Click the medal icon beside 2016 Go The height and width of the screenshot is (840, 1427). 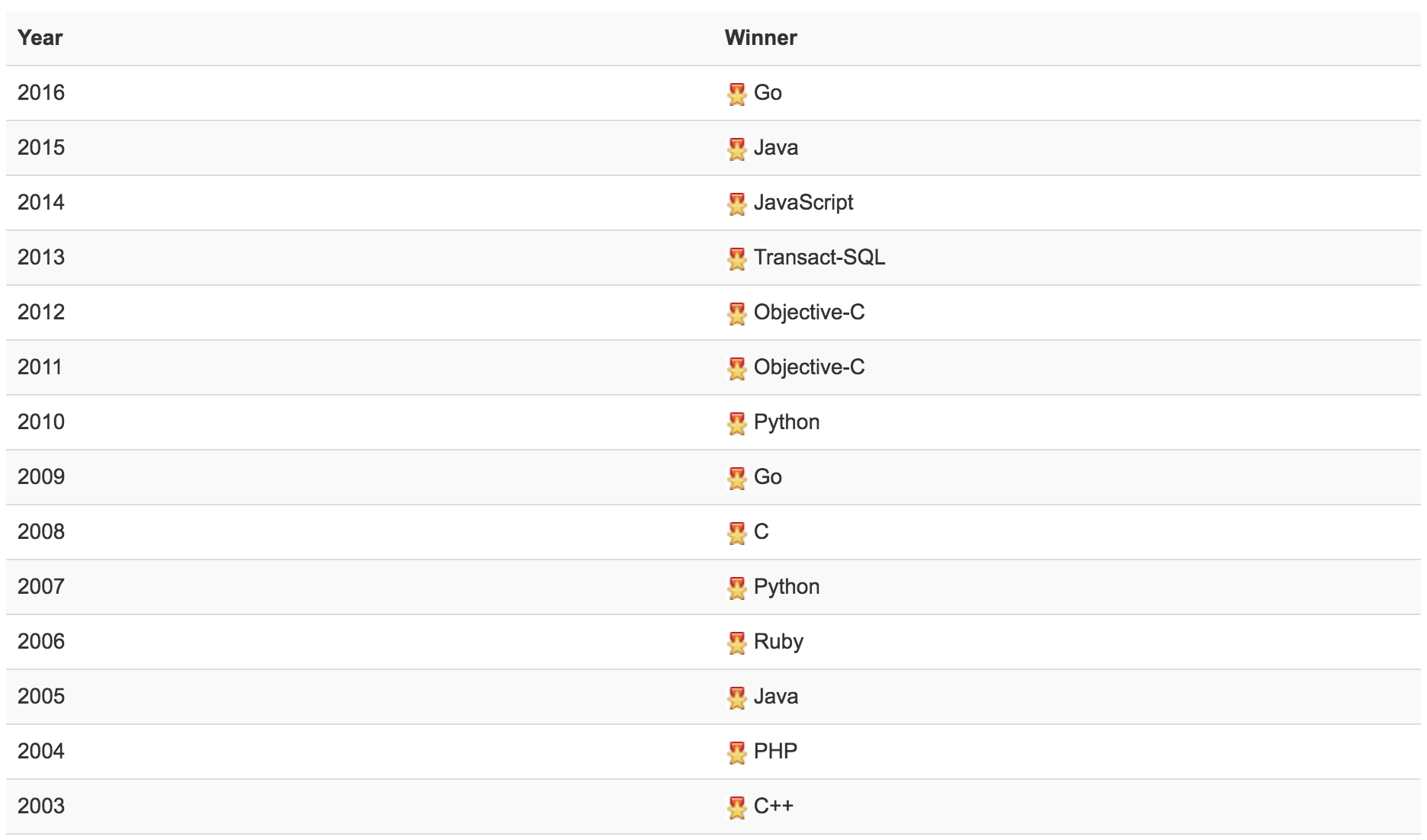736,94
